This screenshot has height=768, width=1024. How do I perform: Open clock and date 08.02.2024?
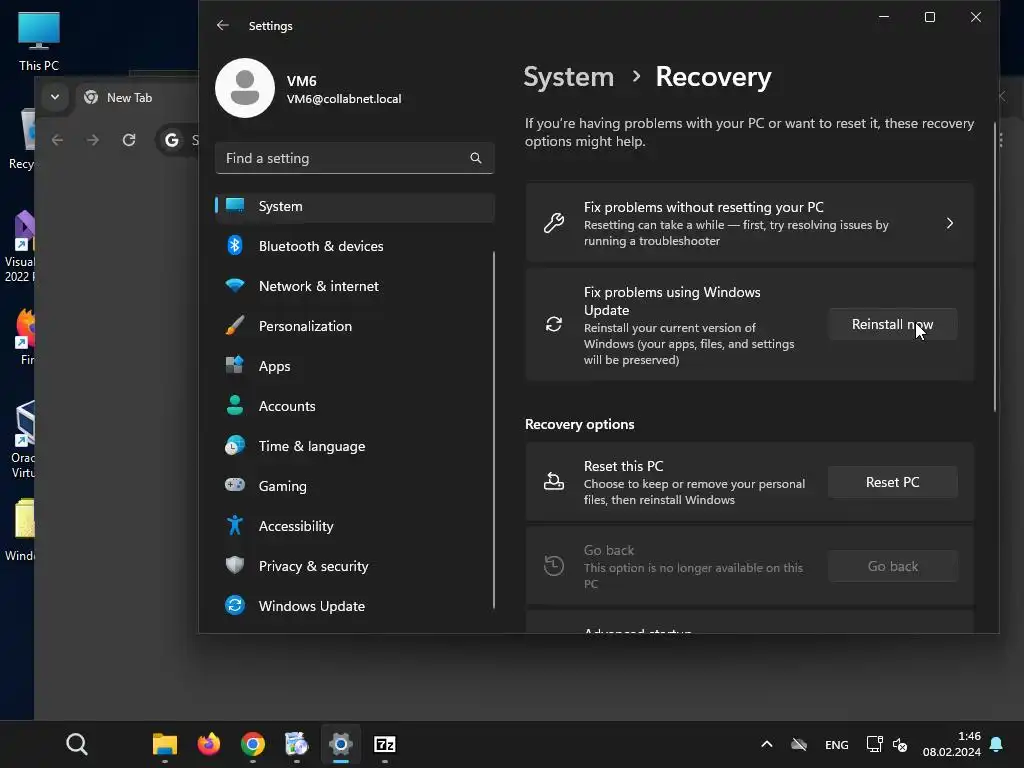(x=952, y=744)
